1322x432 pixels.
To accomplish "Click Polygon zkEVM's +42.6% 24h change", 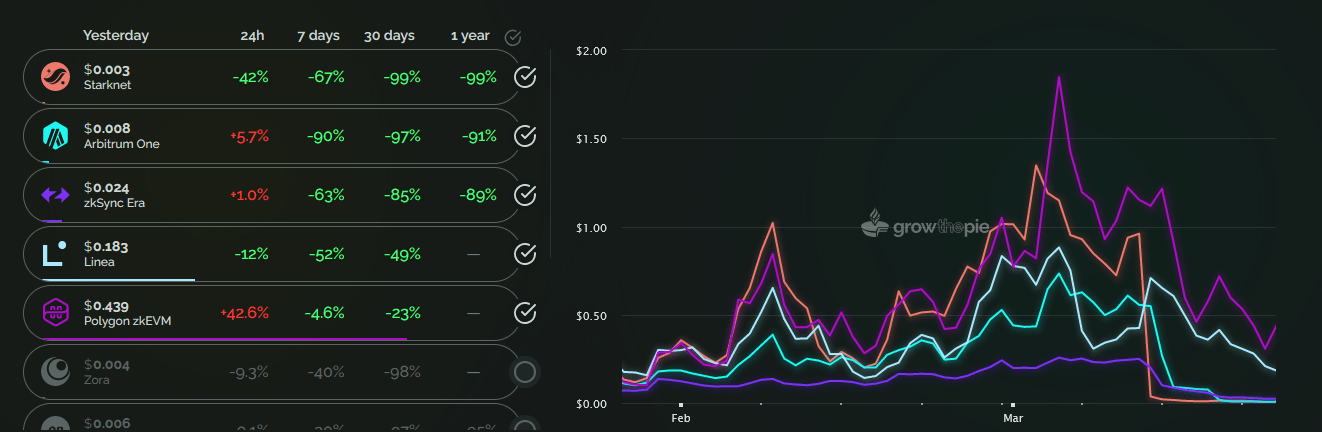I will (x=245, y=313).
